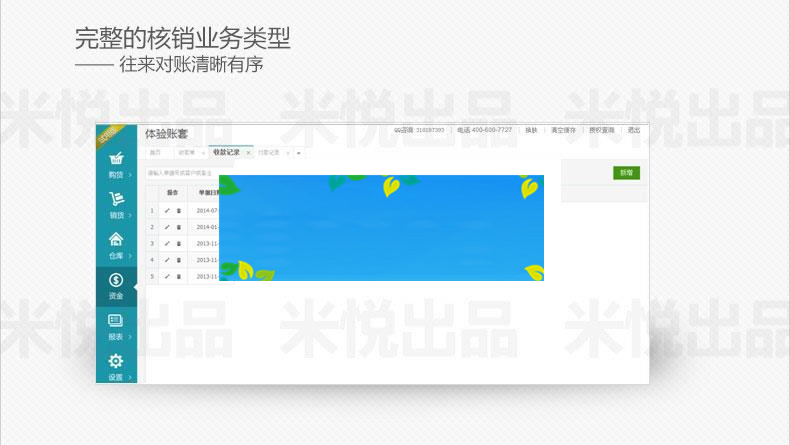Select the 资金 funds dollar icon

point(116,280)
